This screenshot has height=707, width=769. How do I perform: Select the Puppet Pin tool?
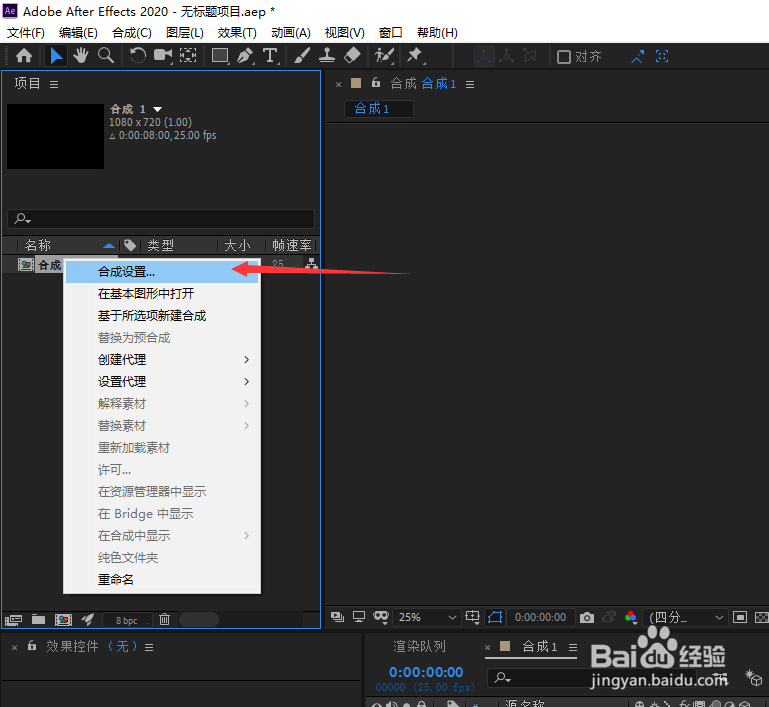click(415, 56)
